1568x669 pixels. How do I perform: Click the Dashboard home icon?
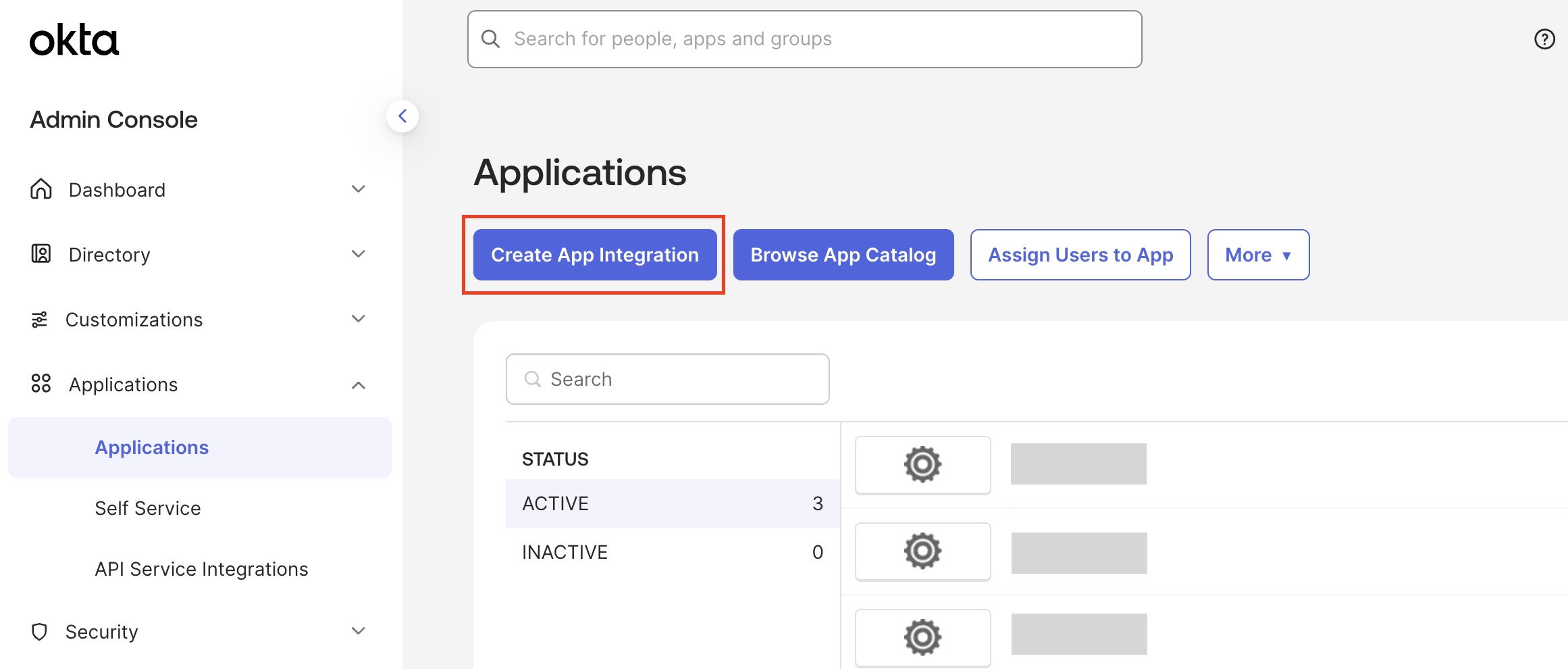click(41, 189)
